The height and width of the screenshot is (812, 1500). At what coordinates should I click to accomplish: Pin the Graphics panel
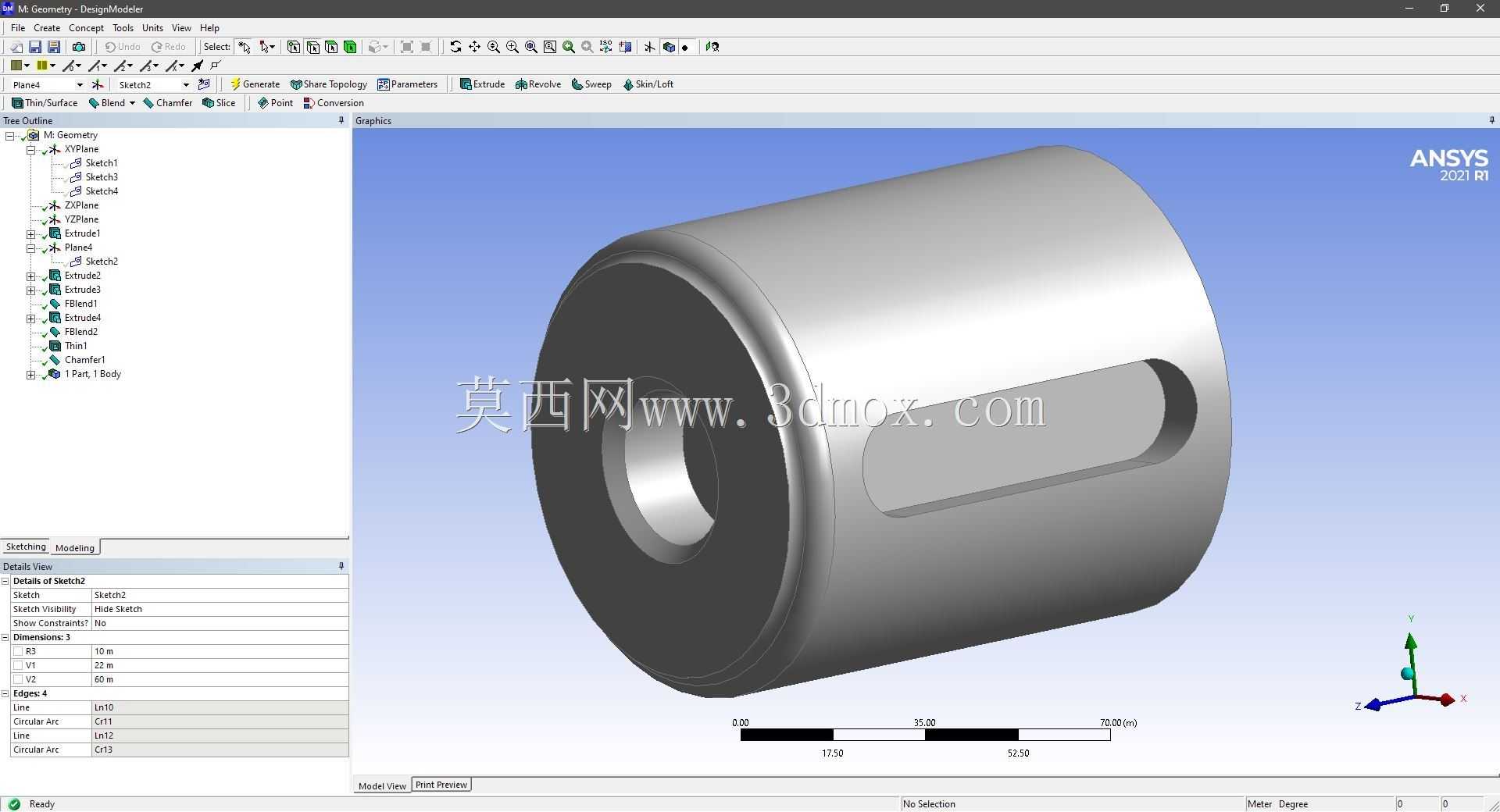coord(1491,120)
